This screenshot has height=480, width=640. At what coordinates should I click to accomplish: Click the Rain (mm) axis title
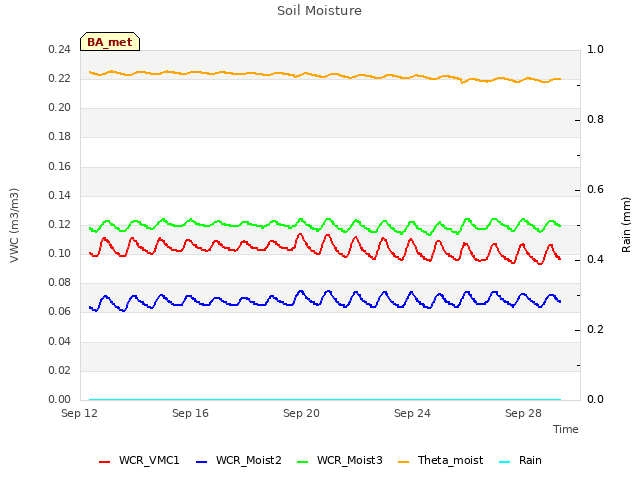pos(626,225)
